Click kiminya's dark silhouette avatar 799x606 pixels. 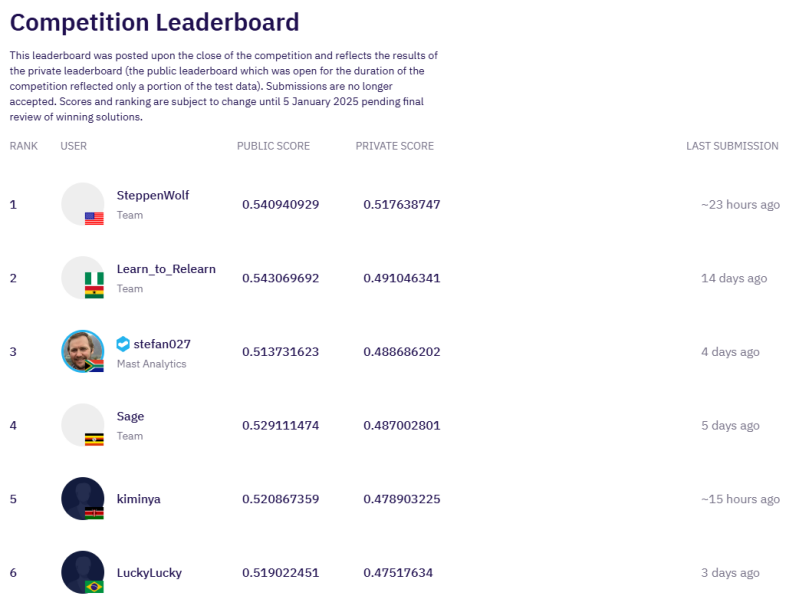tap(82, 498)
